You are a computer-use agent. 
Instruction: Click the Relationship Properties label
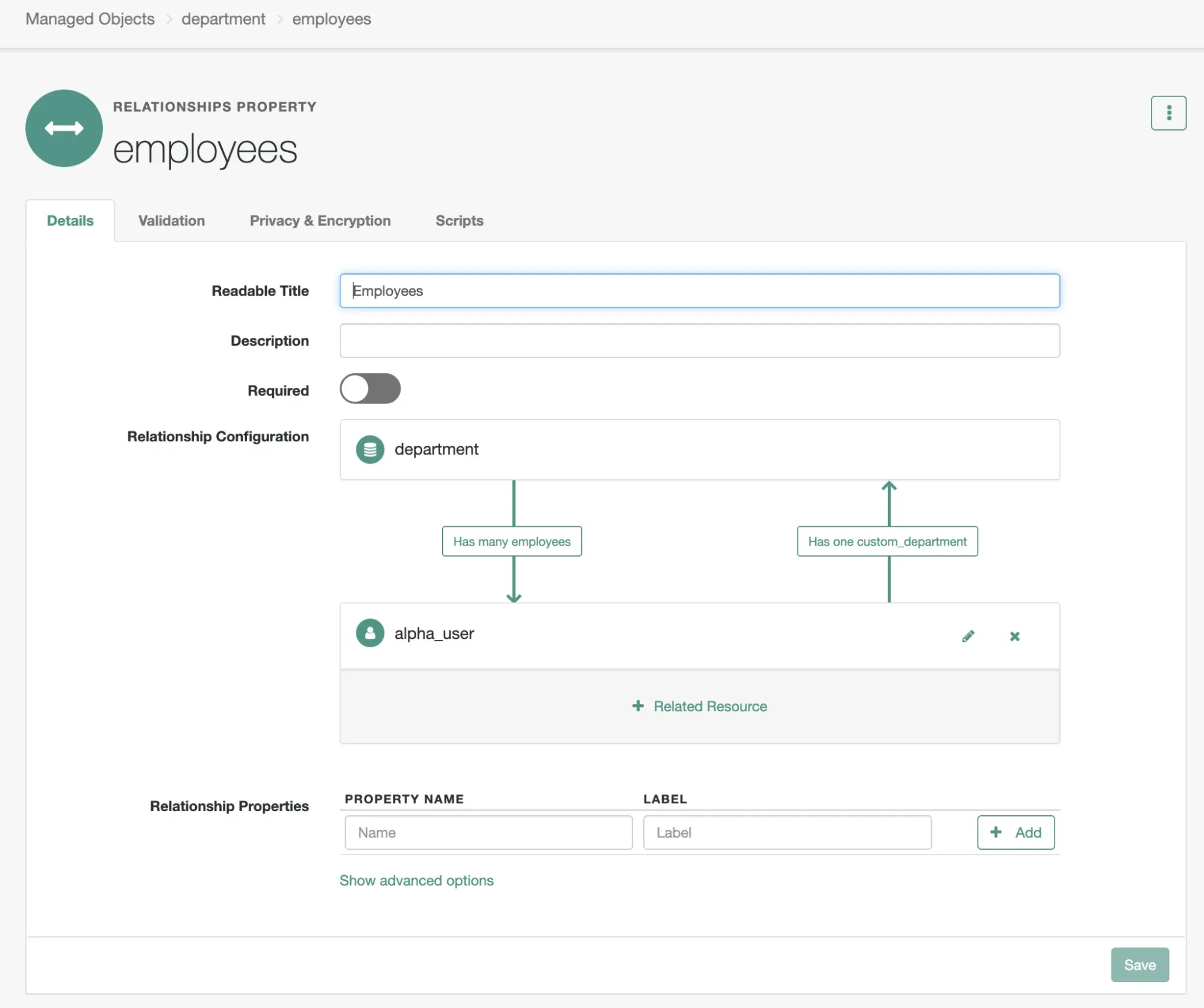coord(229,806)
